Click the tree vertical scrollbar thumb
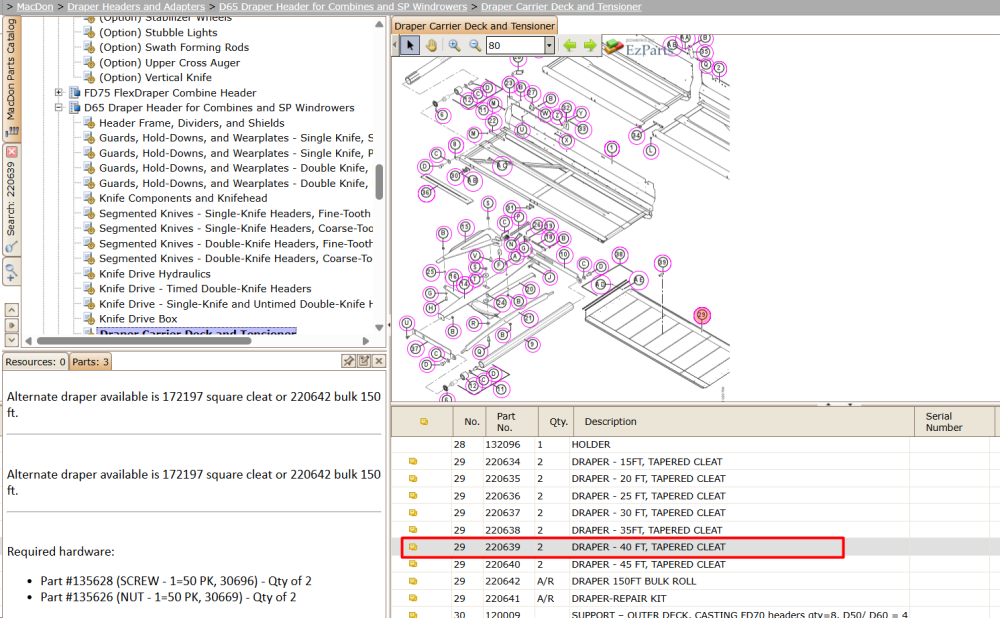This screenshot has height=618, width=1000. pyautogui.click(x=379, y=182)
